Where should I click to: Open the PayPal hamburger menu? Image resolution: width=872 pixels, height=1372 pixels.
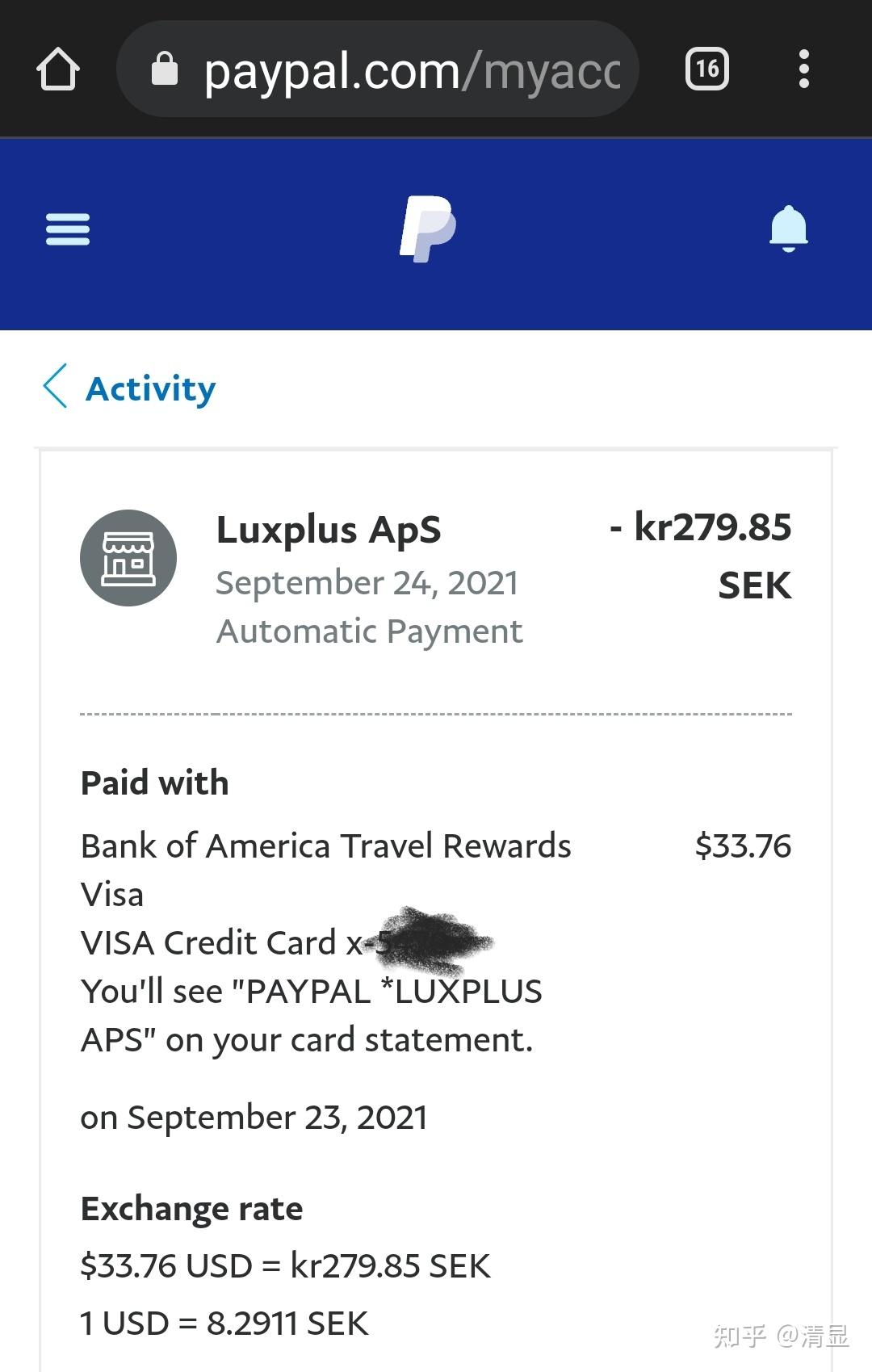click(x=68, y=229)
